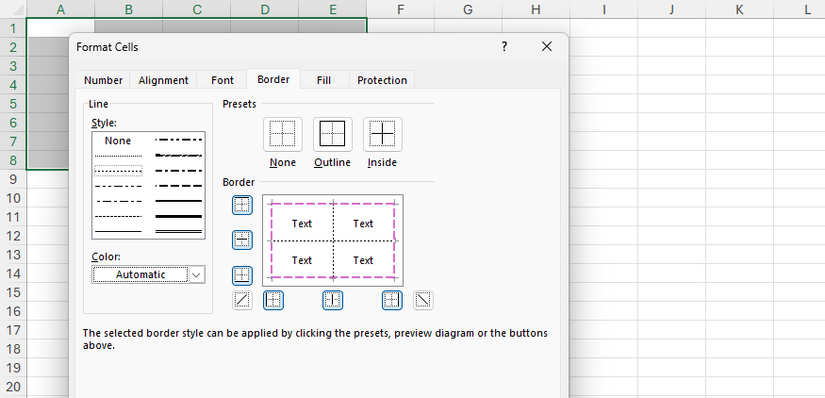Screen dimensions: 825x398
Task: Select the slanted dash-dot line style
Action: [179, 155]
